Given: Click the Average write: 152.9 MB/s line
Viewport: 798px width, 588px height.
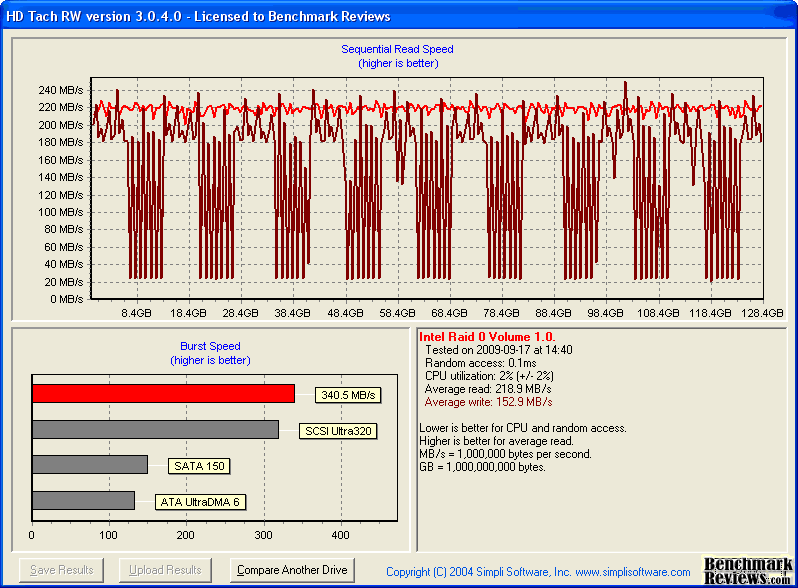Looking at the screenshot, I should (x=489, y=402).
